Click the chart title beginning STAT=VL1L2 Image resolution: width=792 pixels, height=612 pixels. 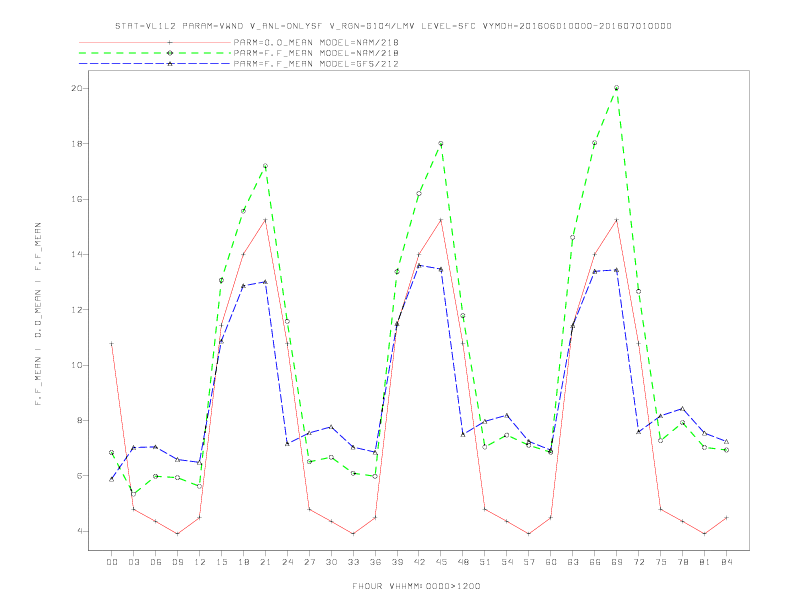[x=393, y=26]
